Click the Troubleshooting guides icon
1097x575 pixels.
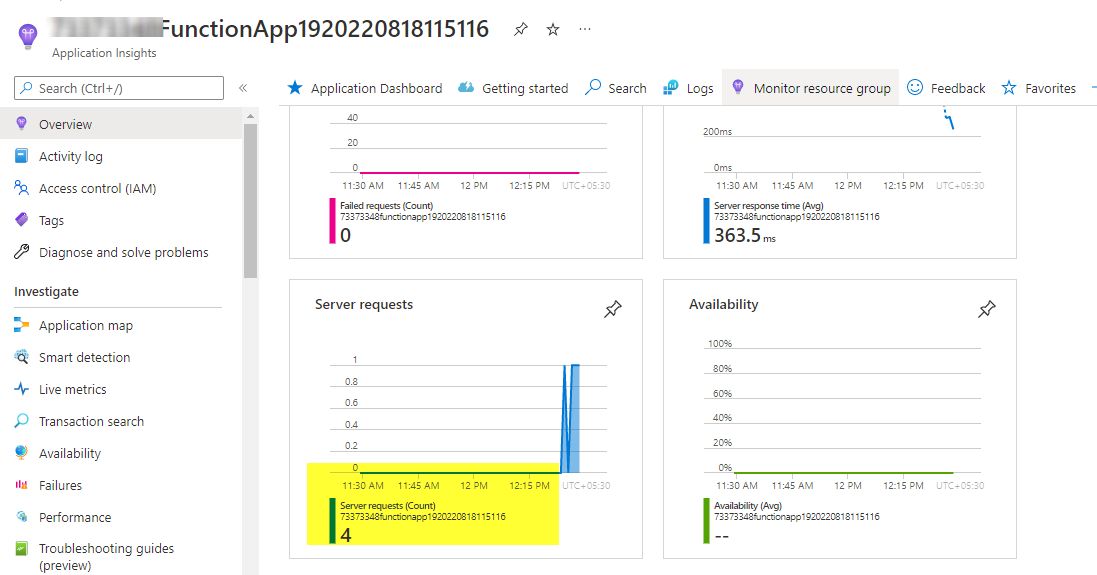click(x=22, y=548)
